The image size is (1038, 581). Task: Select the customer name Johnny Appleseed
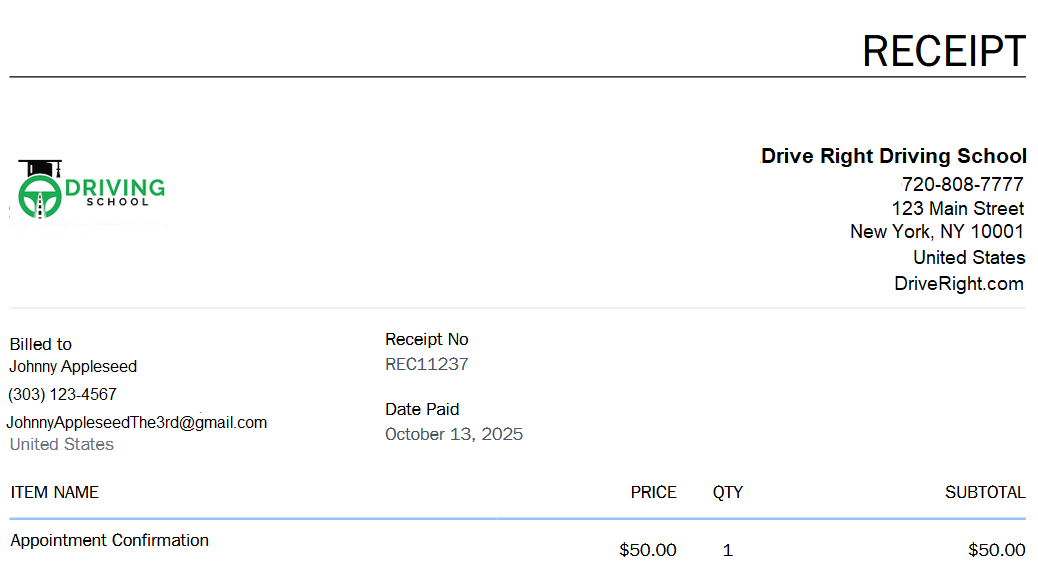click(73, 367)
